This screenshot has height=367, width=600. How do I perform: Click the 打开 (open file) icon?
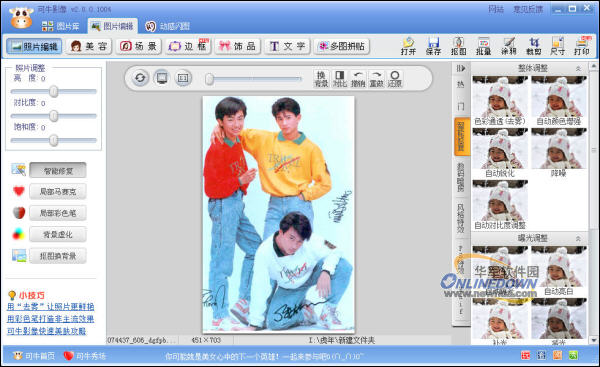click(408, 46)
